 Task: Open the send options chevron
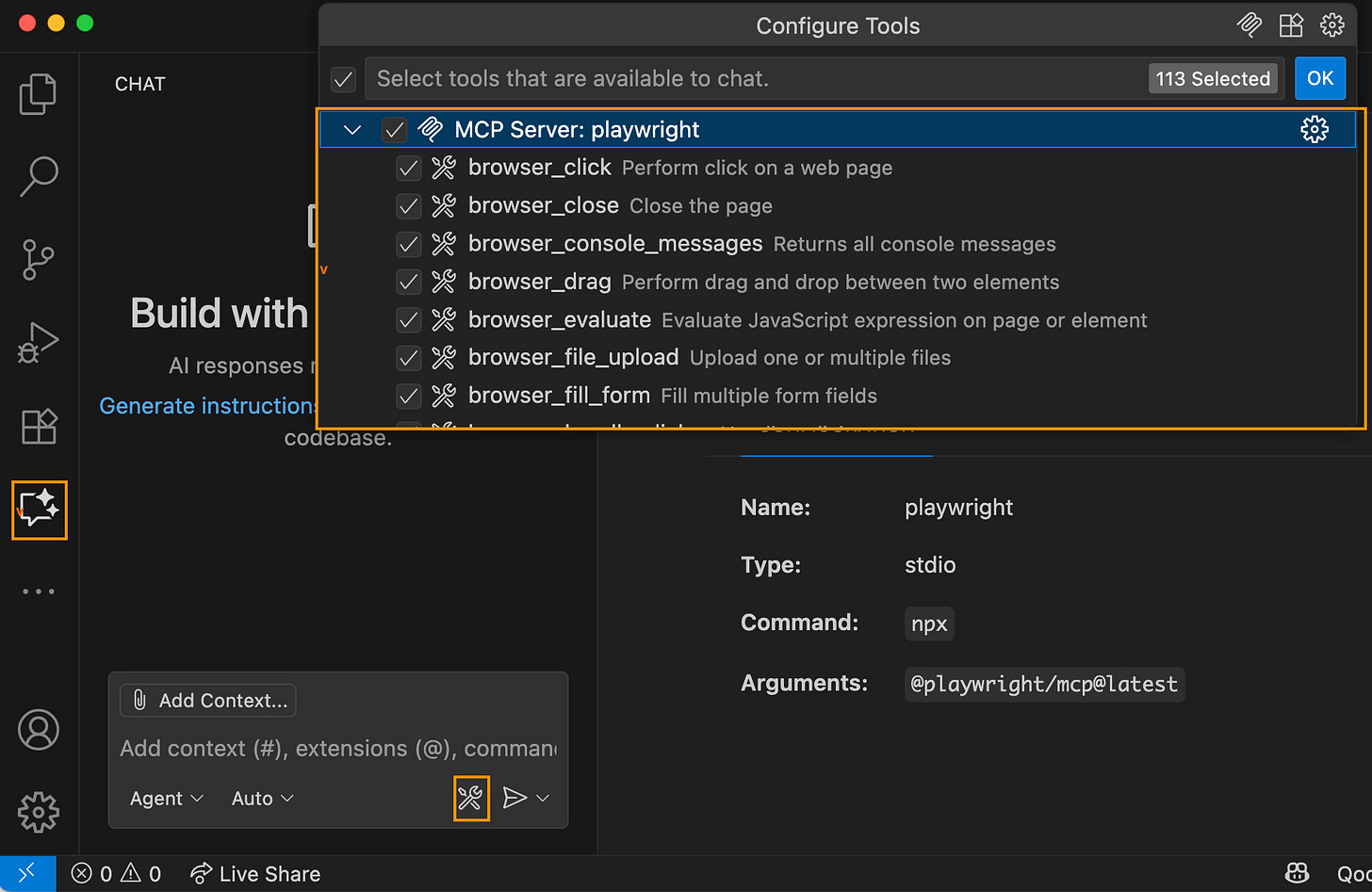pyautogui.click(x=543, y=798)
